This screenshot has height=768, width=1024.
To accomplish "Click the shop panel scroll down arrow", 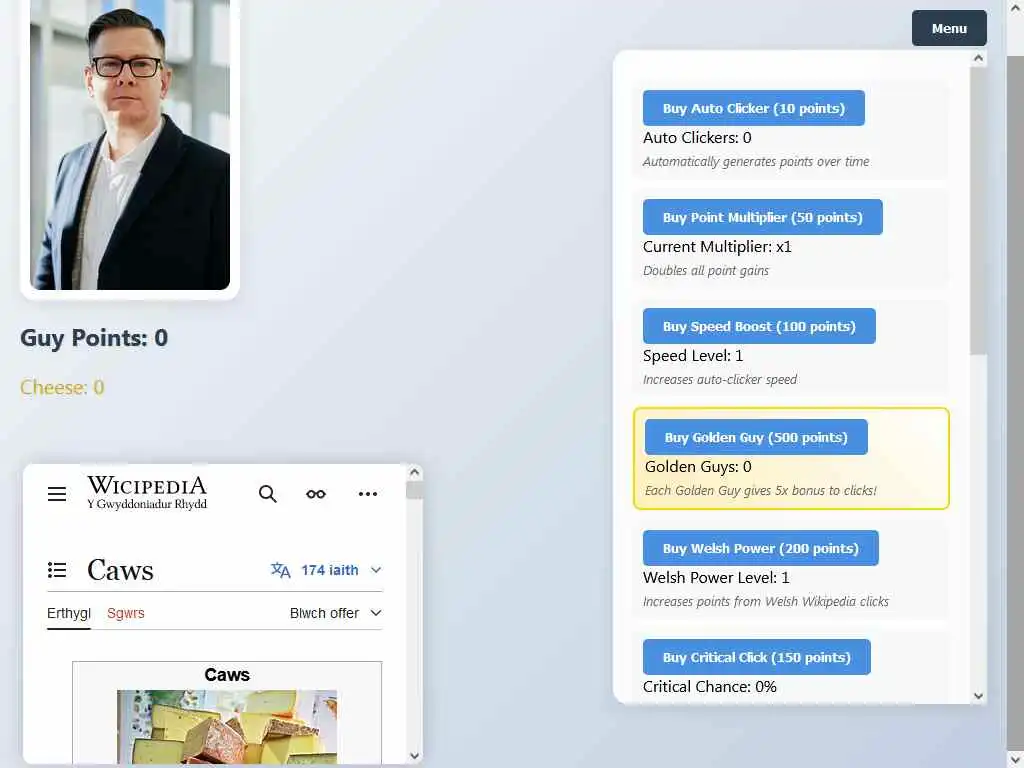I will pyautogui.click(x=978, y=696).
